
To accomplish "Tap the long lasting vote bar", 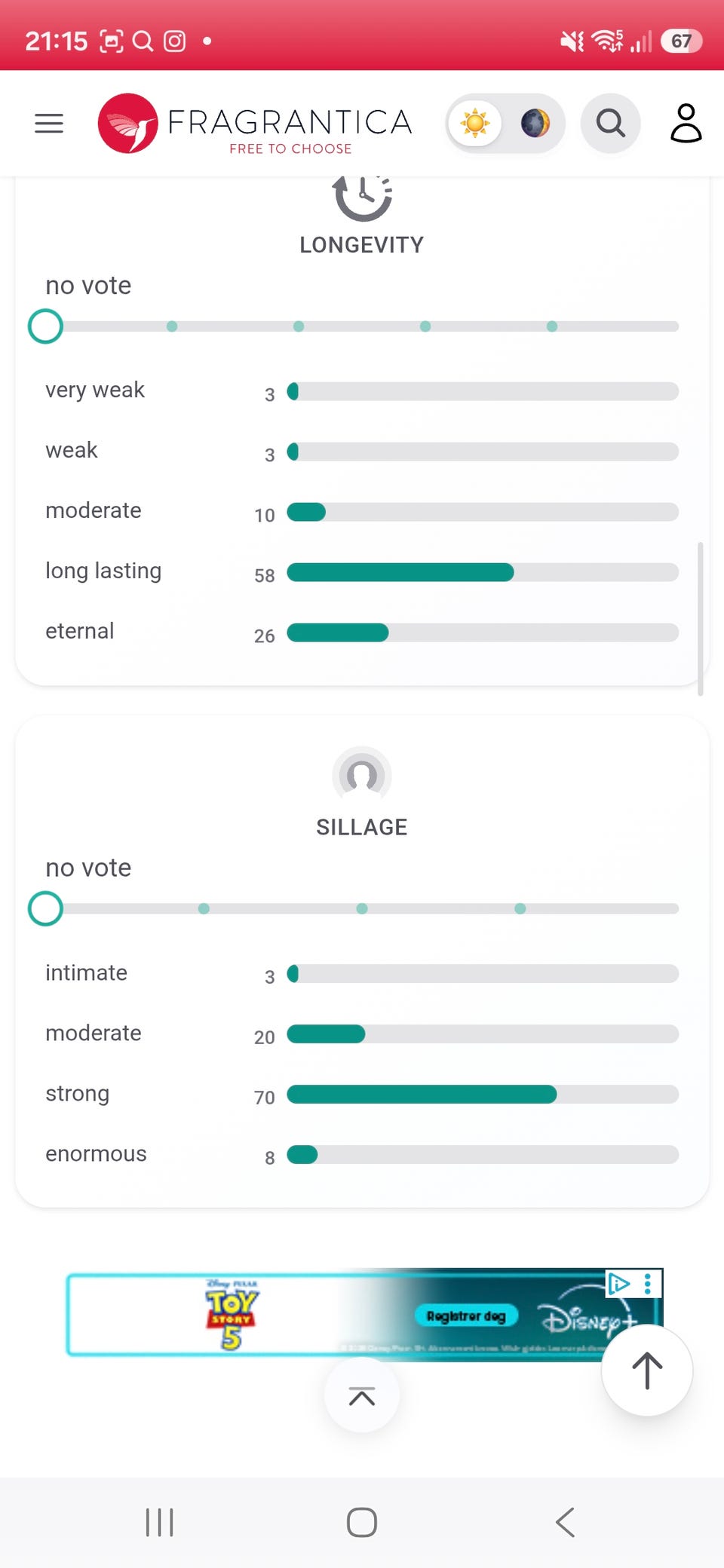I will pyautogui.click(x=483, y=572).
